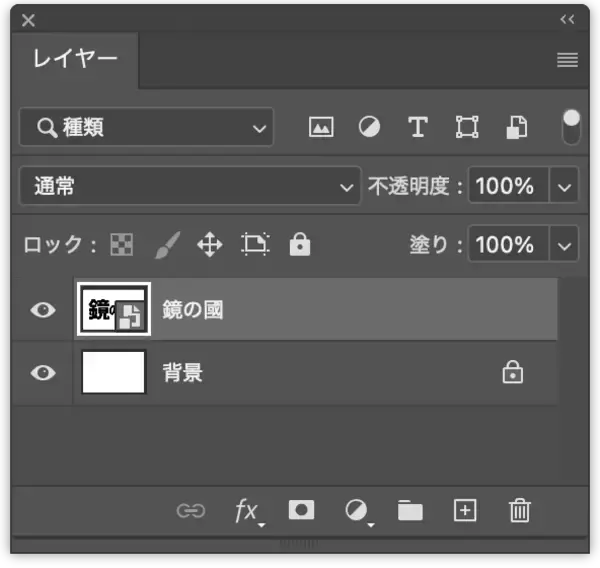Lock transparent pixels checkerboard icon
This screenshot has height=568, width=600.
click(x=122, y=245)
